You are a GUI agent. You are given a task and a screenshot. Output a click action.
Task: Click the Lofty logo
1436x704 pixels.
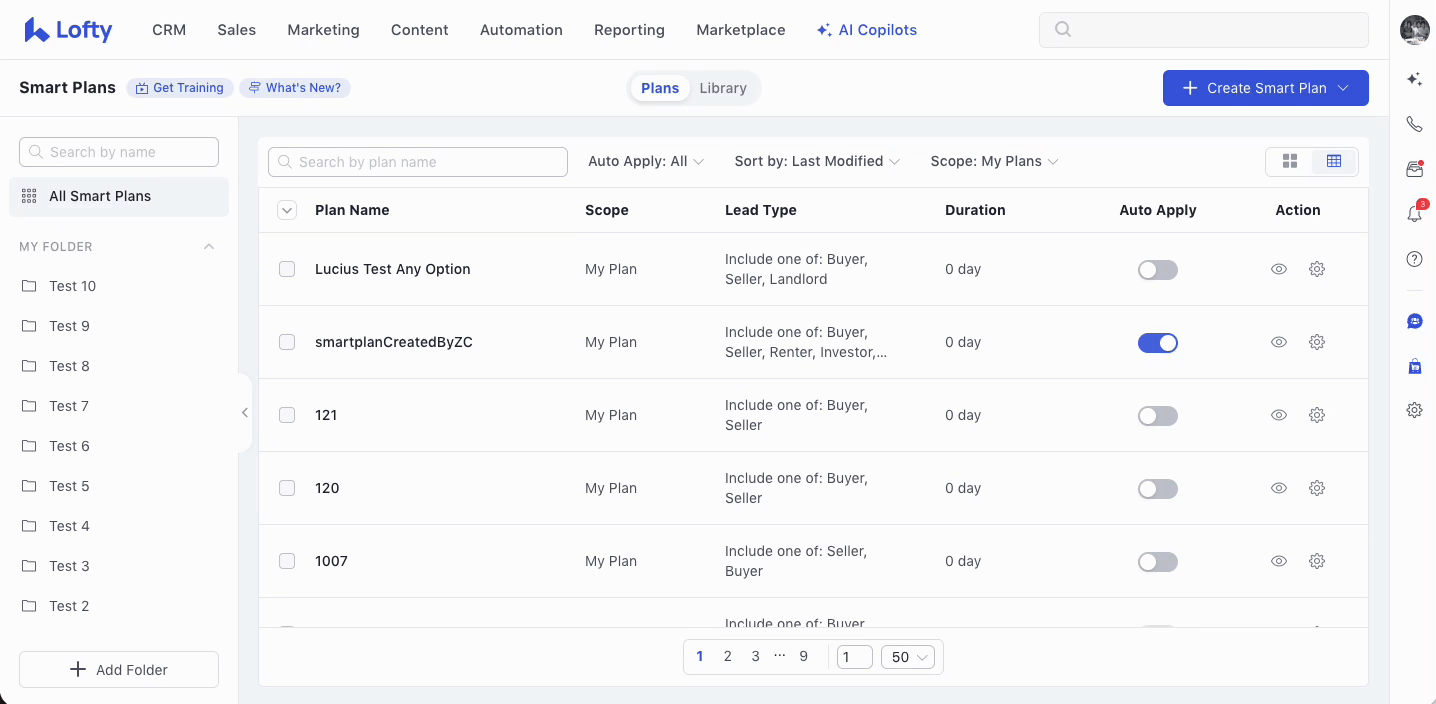click(x=68, y=30)
